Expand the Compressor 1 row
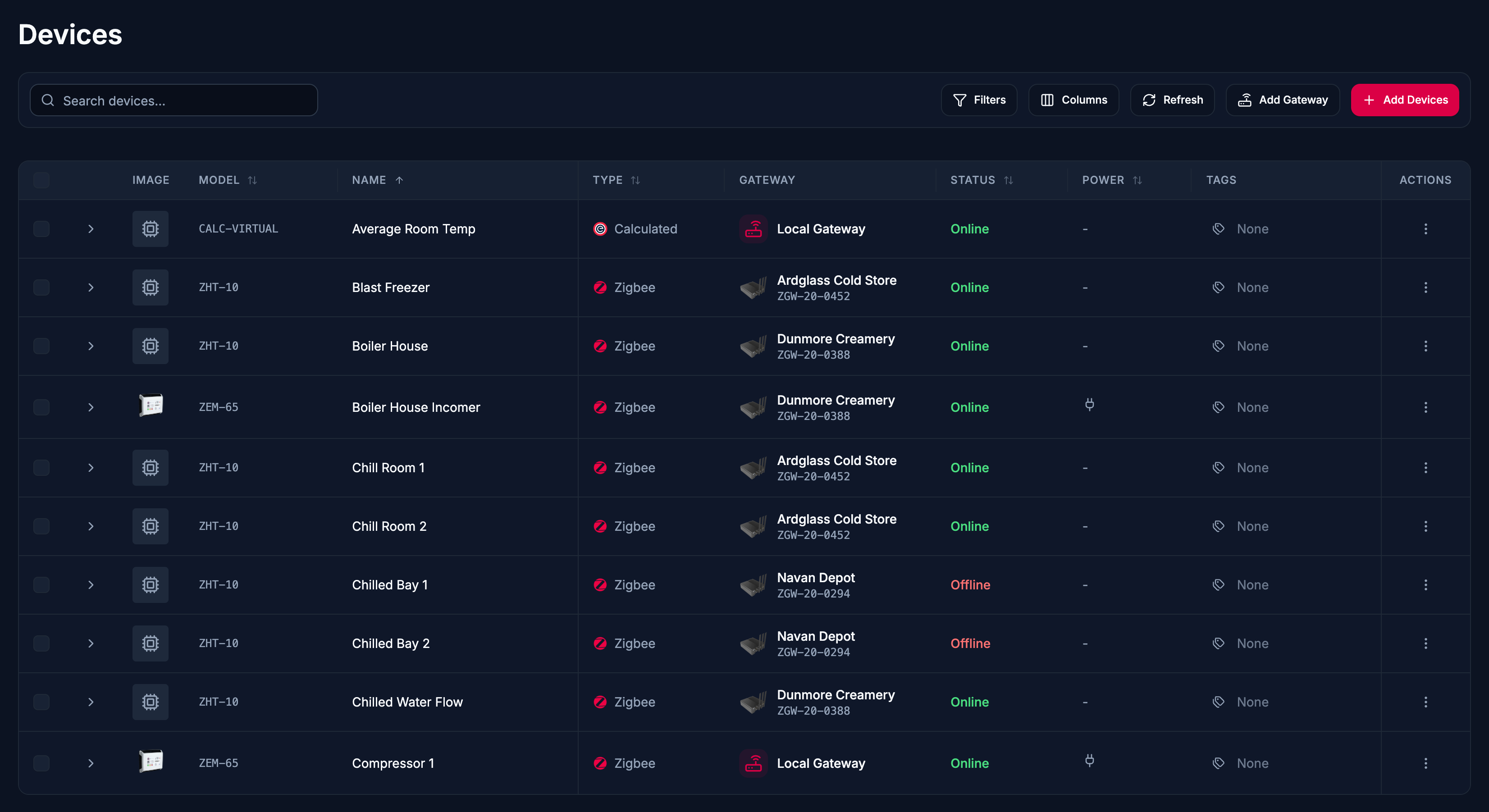 coord(91,763)
